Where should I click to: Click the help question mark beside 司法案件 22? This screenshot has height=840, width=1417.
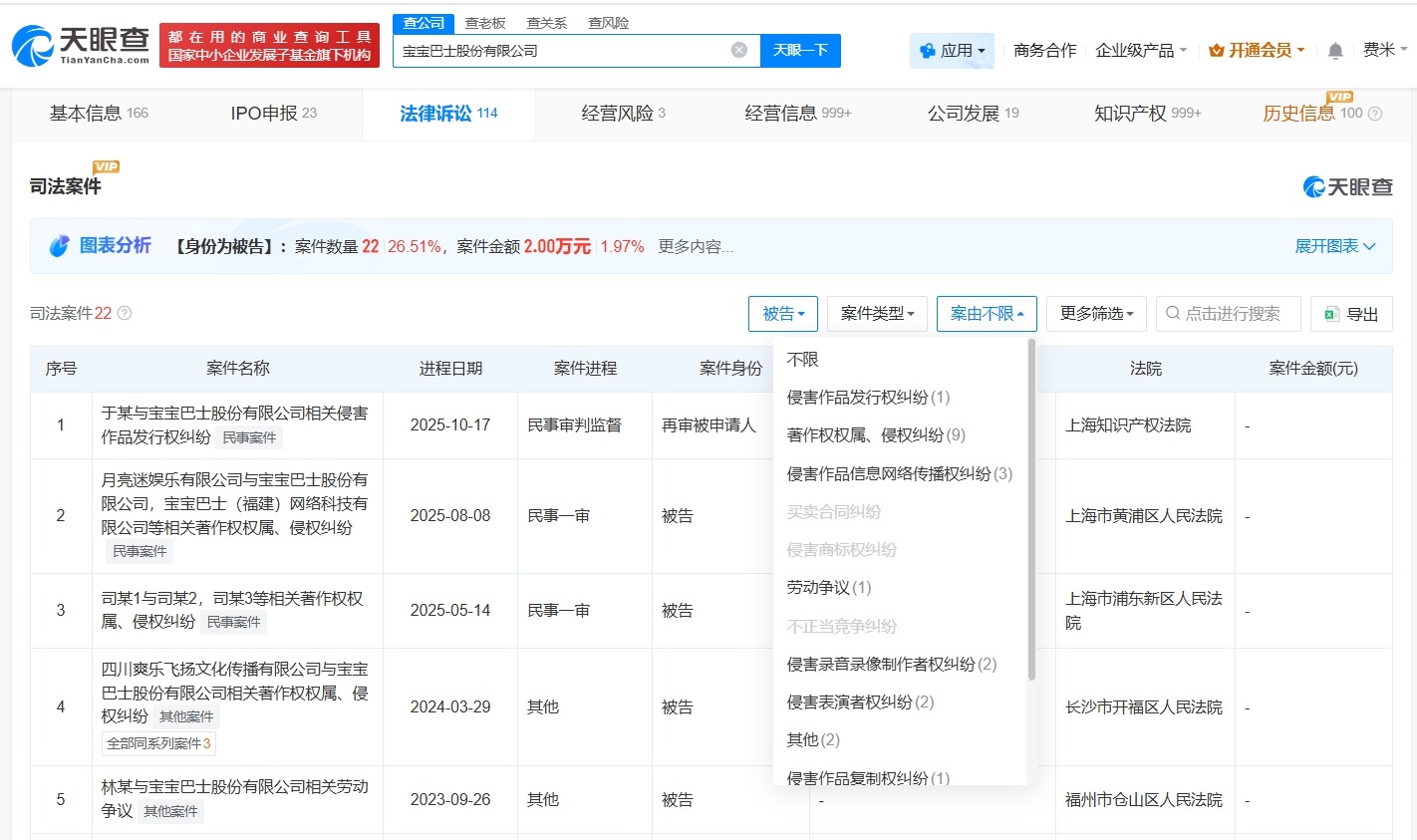tap(123, 313)
